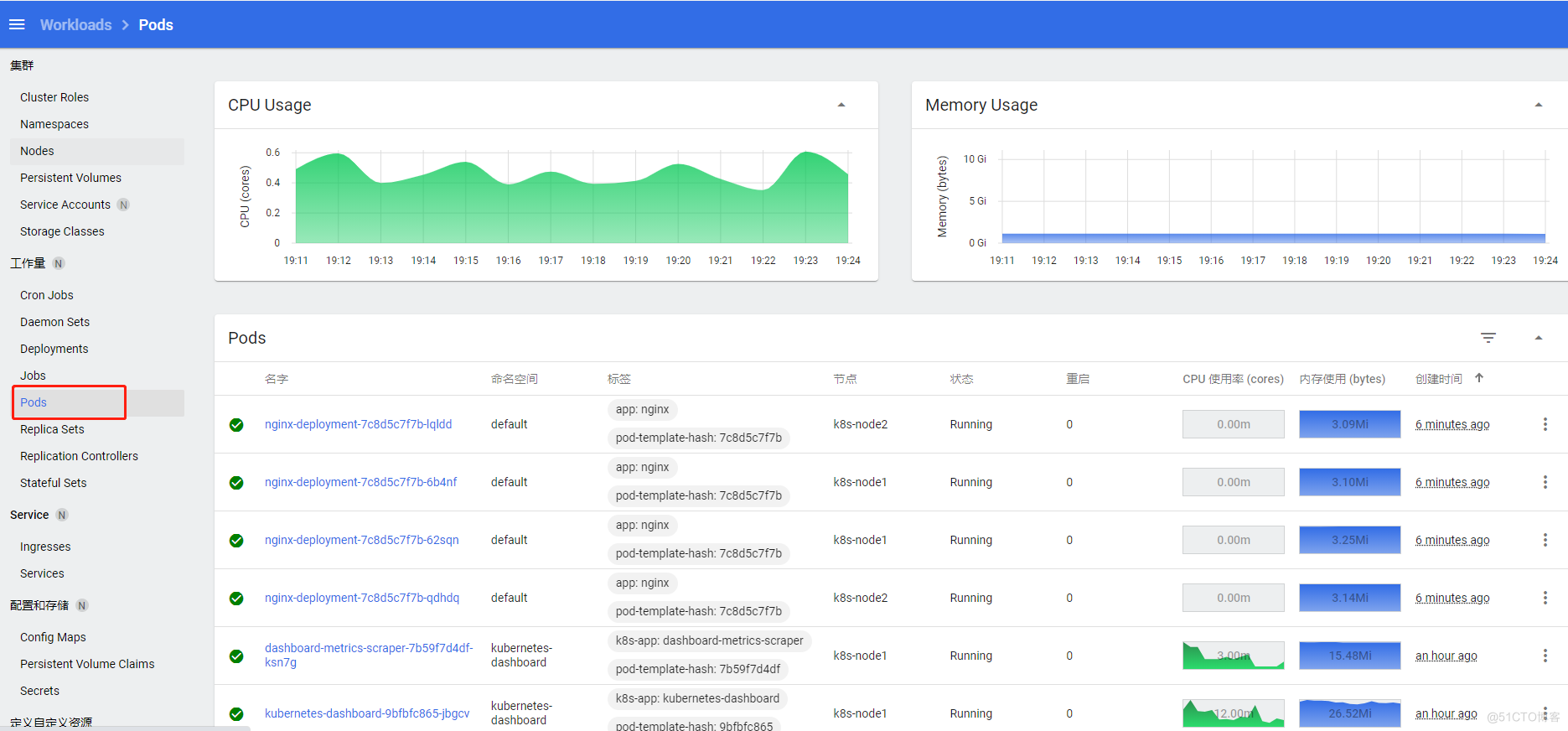This screenshot has height=731, width=1568.
Task: Open Secrets in sidebar
Action: (x=39, y=691)
